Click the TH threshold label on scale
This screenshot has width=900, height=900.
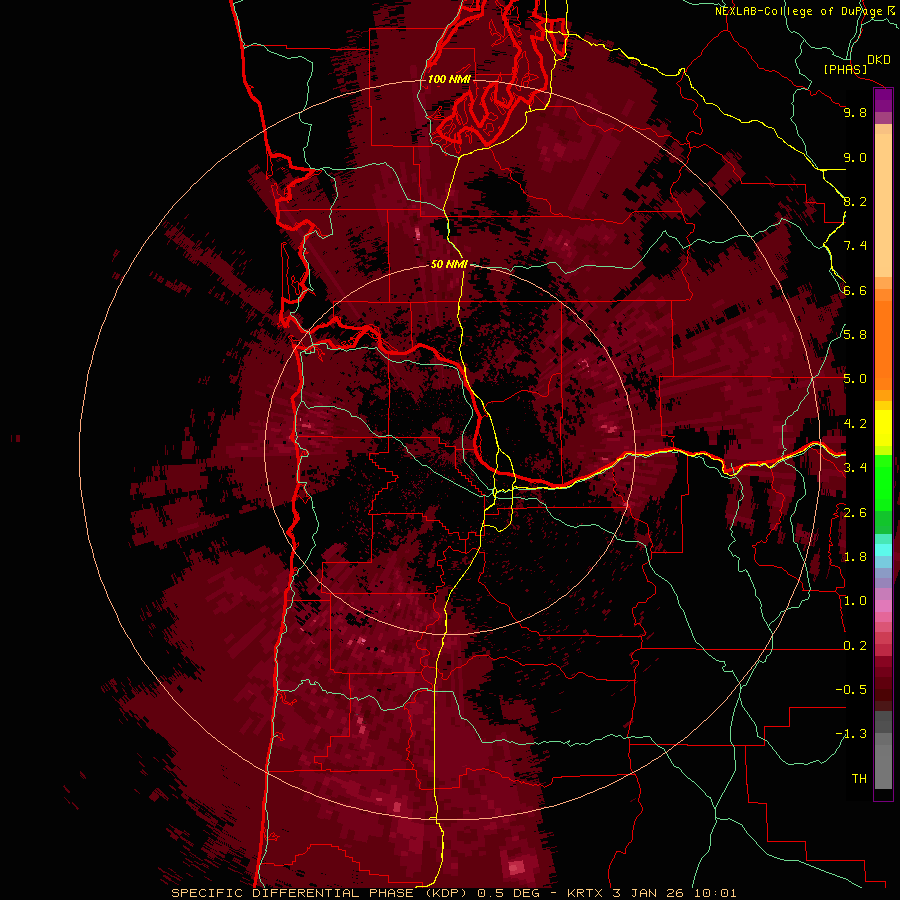pyautogui.click(x=859, y=779)
